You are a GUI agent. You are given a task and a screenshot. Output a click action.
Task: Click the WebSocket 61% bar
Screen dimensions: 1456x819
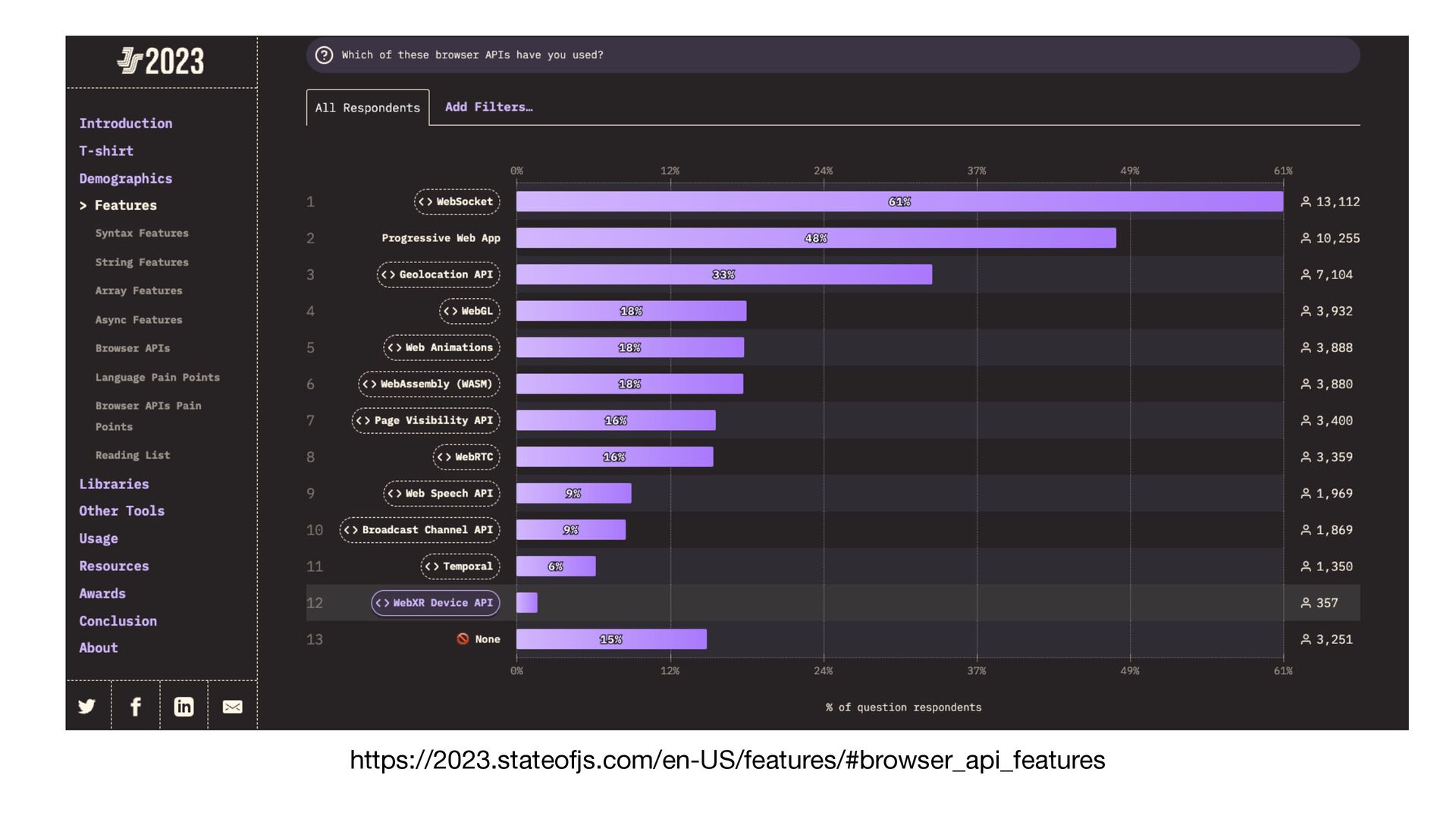click(899, 202)
